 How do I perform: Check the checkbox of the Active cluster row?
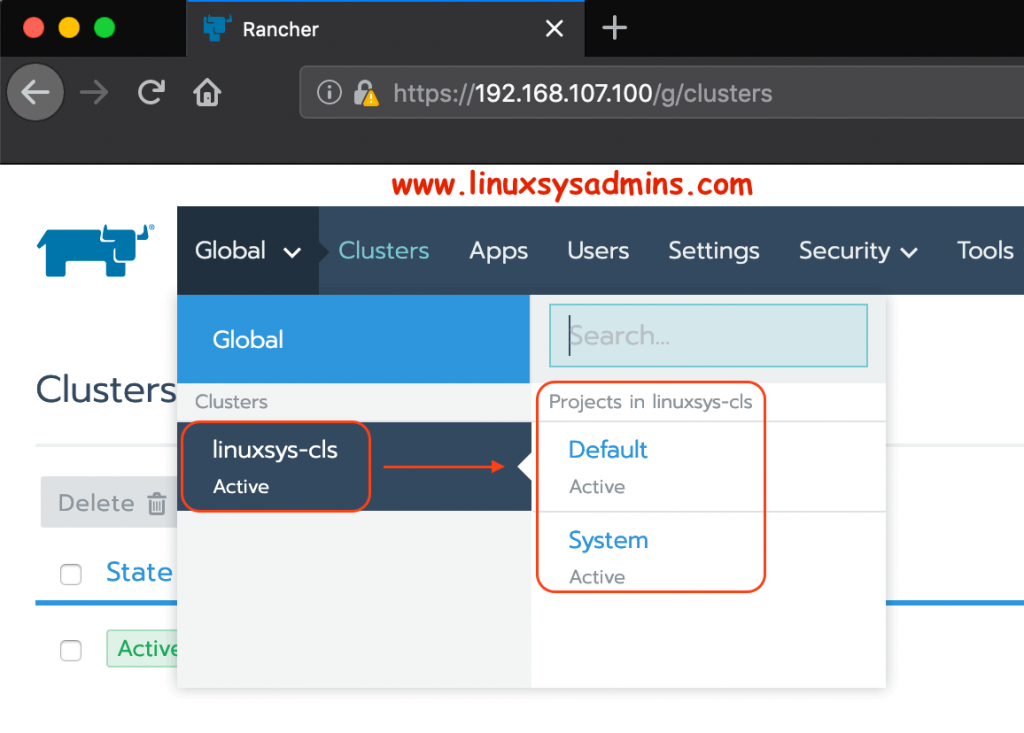click(71, 650)
